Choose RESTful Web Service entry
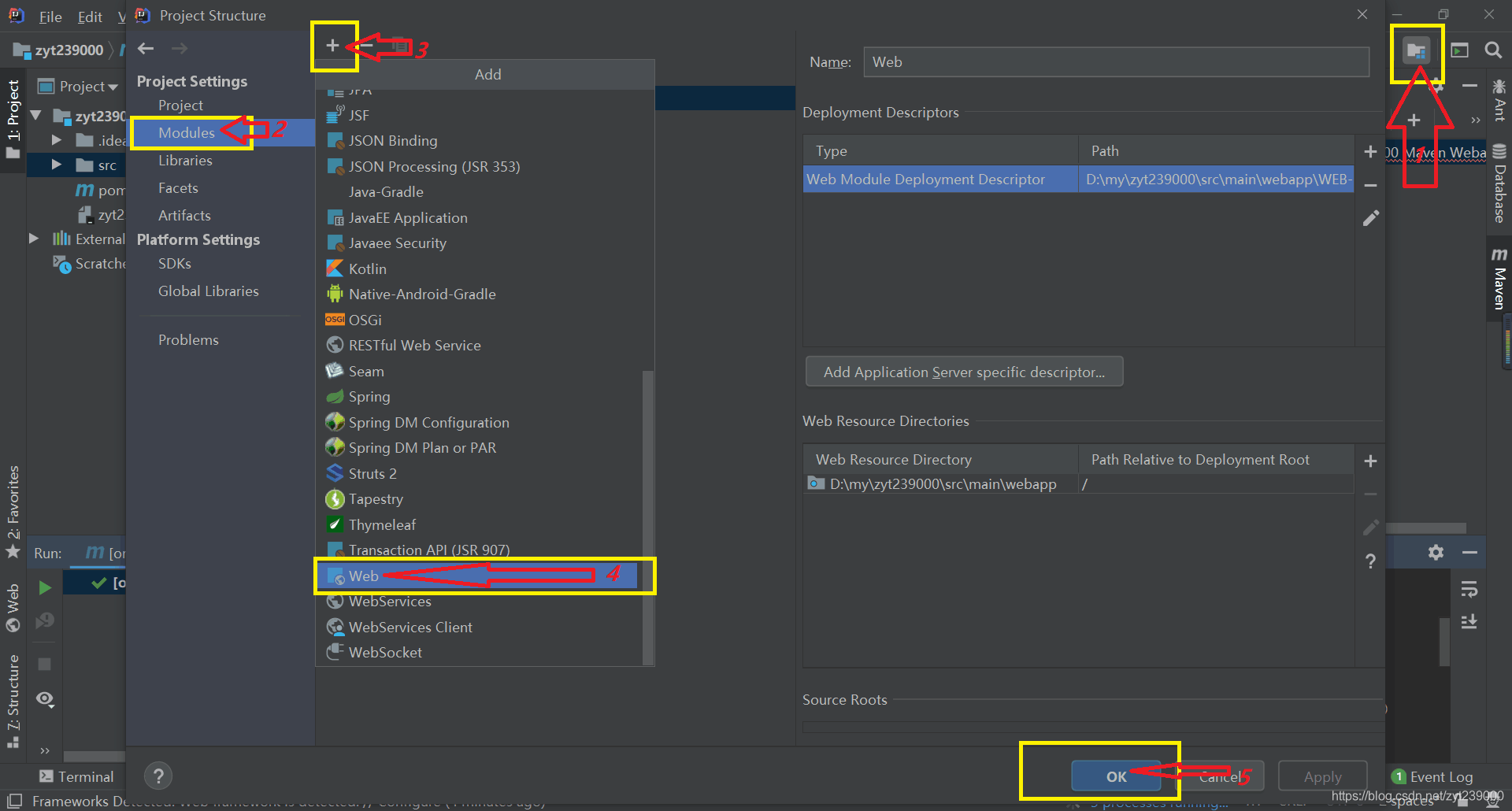This screenshot has height=811, width=1512. (479, 345)
